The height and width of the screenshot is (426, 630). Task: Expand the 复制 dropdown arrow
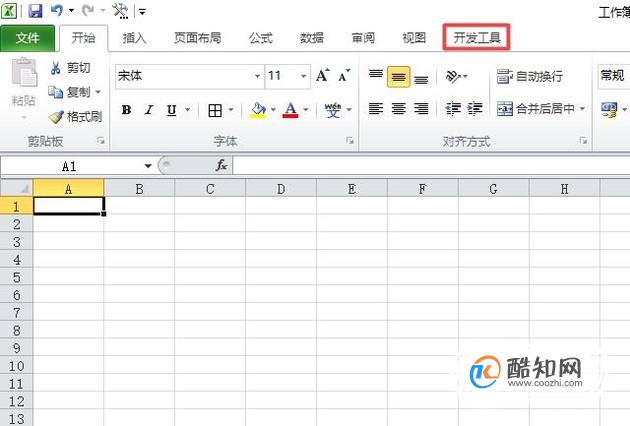pyautogui.click(x=98, y=92)
